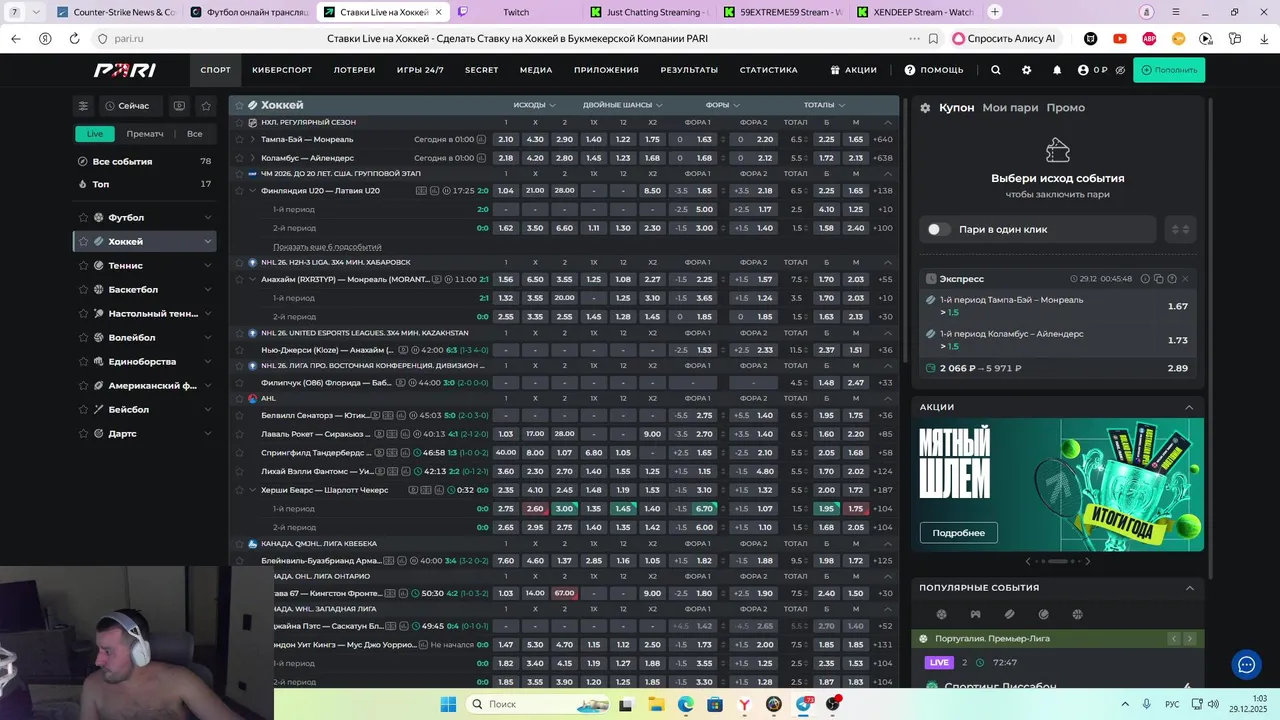
Task: Toggle Пари в один клик switch
Action: pyautogui.click(x=938, y=229)
